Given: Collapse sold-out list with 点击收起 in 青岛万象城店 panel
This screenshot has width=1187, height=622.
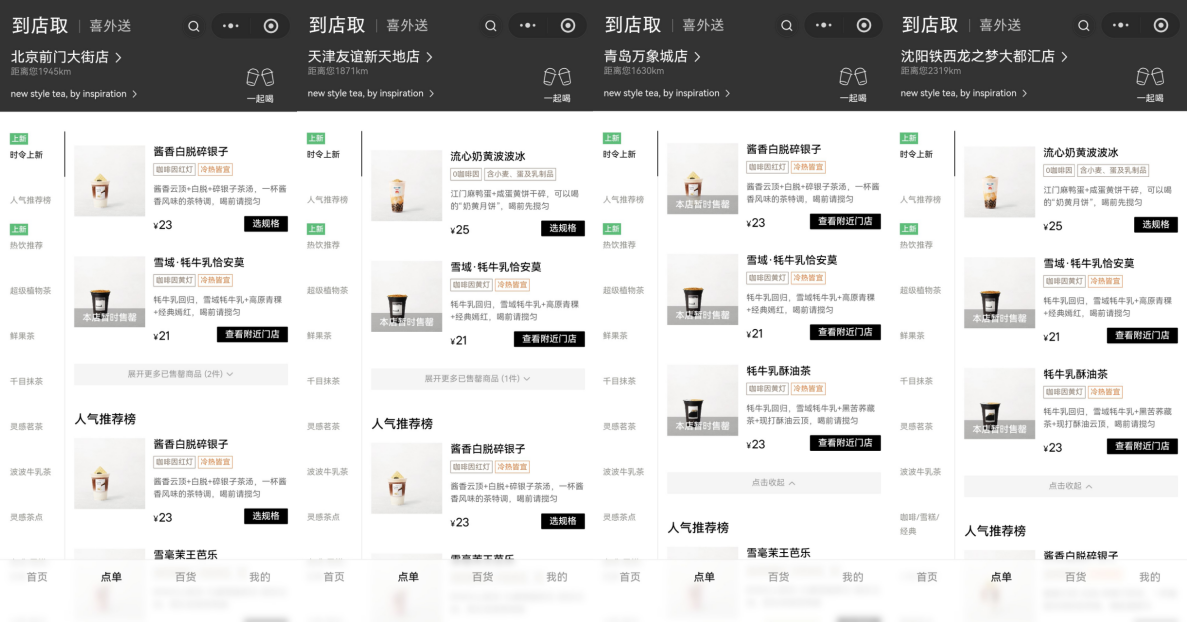Looking at the screenshot, I should [773, 483].
